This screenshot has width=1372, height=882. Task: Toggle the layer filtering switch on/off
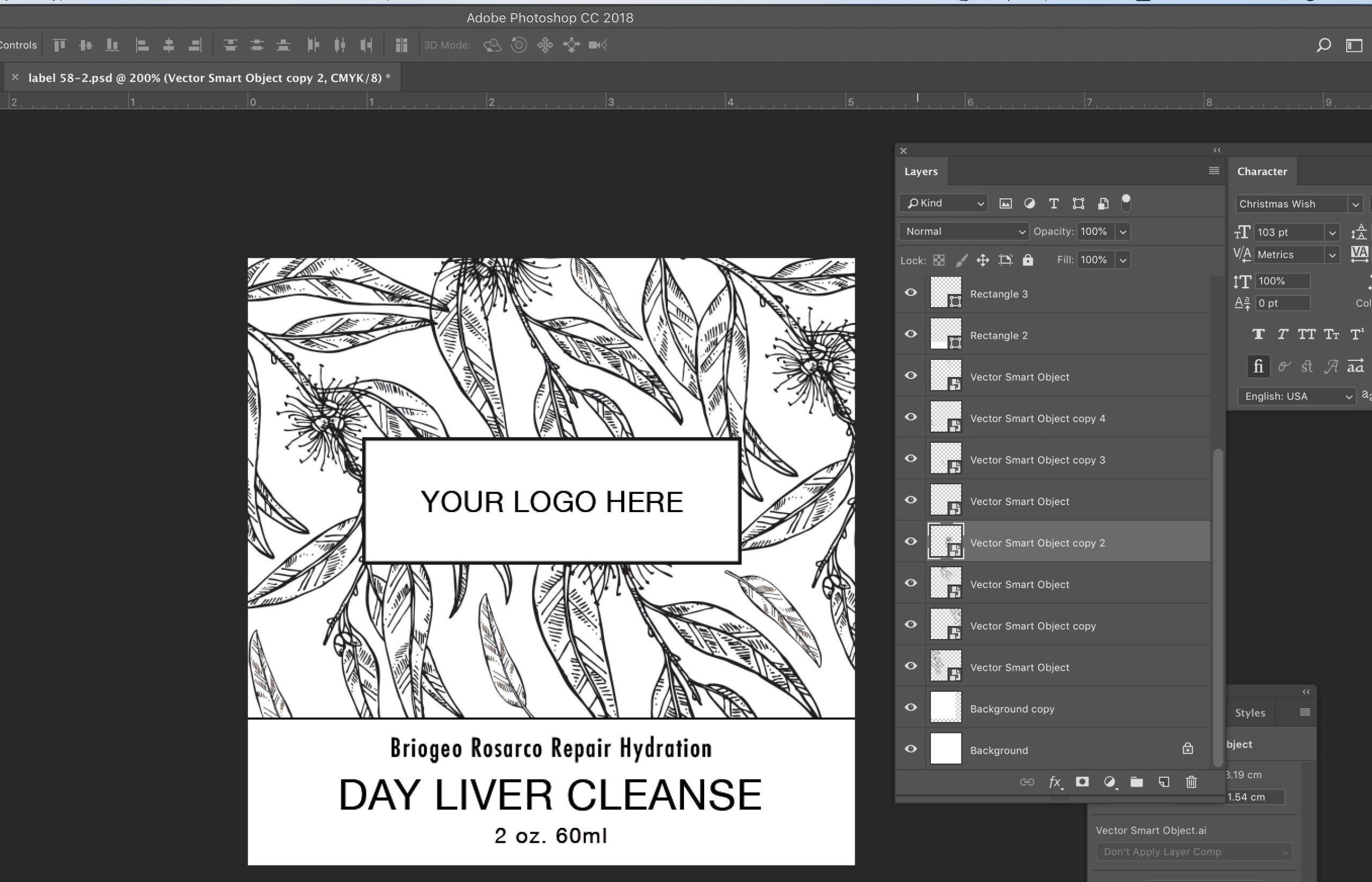point(1126,202)
